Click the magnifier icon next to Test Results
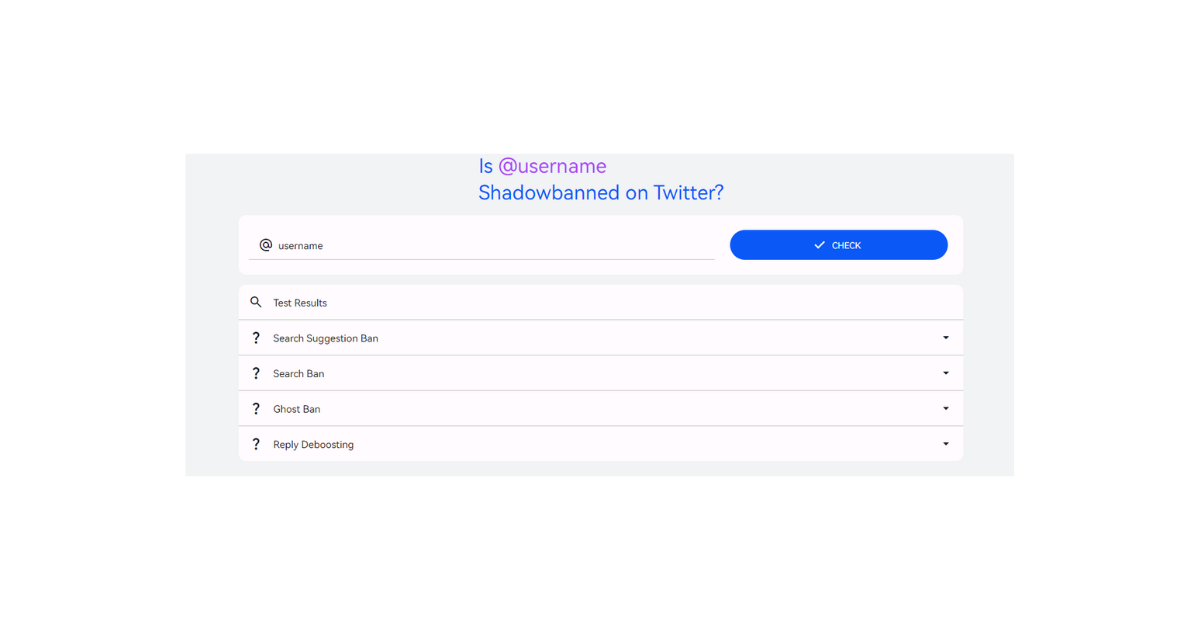This screenshot has height=630, width=1200. tap(256, 302)
